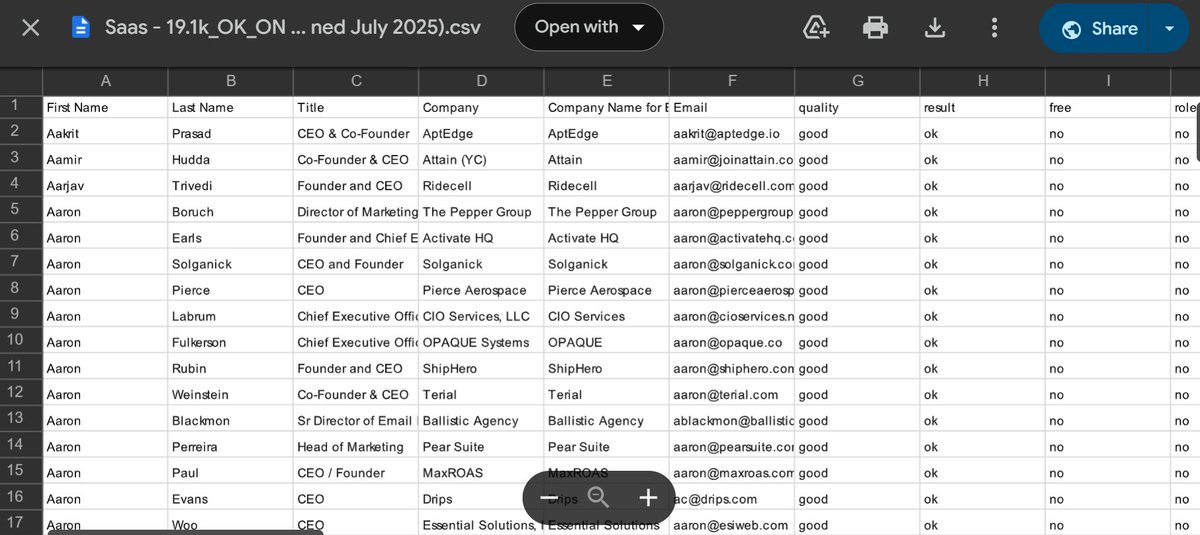Viewport: 1200px width, 535px height.
Task: Select column A header
Action: pos(105,81)
